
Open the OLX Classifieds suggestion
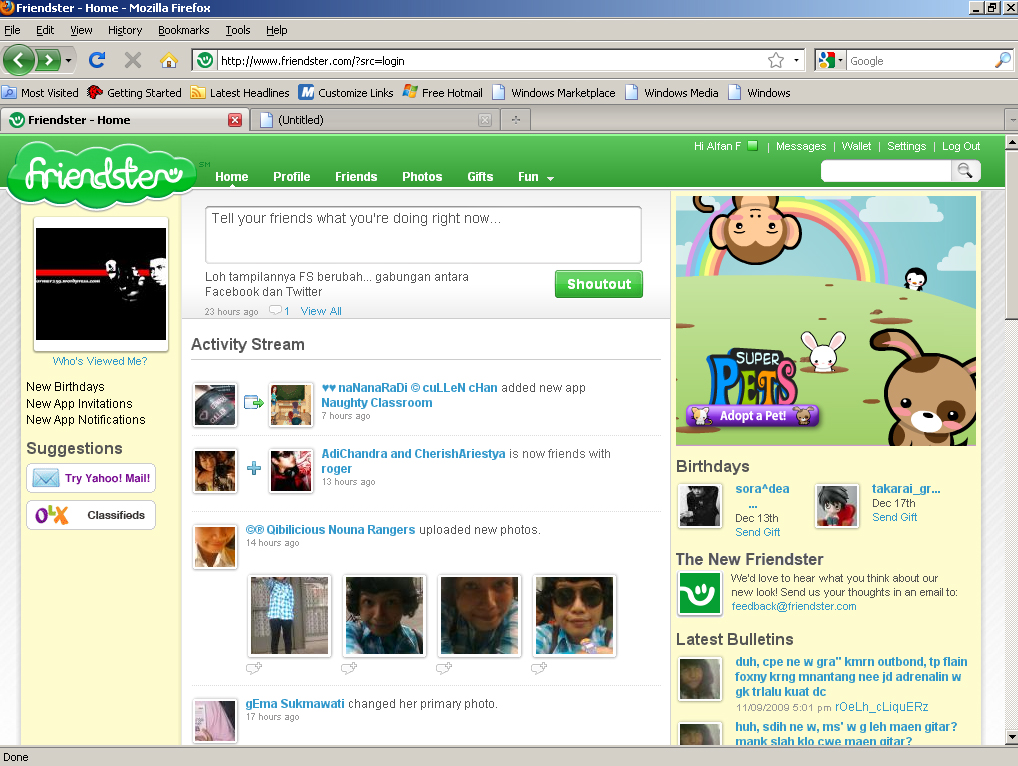click(x=91, y=515)
